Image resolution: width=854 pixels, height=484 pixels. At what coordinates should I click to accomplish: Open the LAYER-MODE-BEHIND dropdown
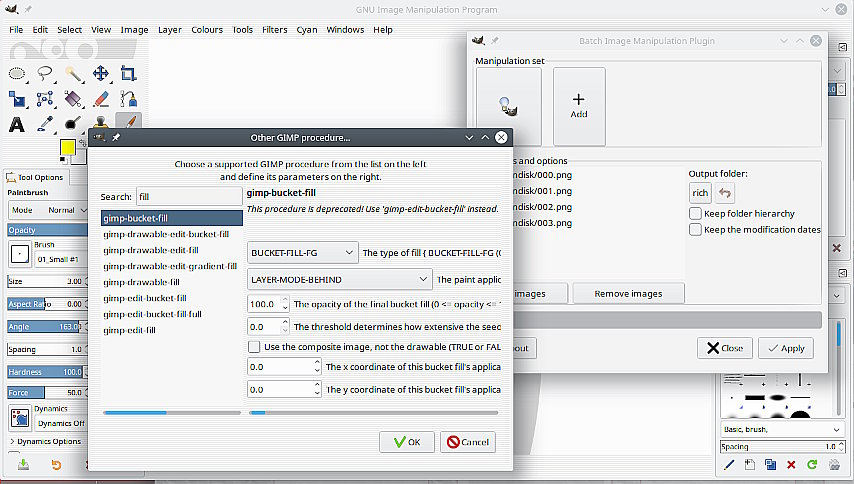[x=339, y=279]
